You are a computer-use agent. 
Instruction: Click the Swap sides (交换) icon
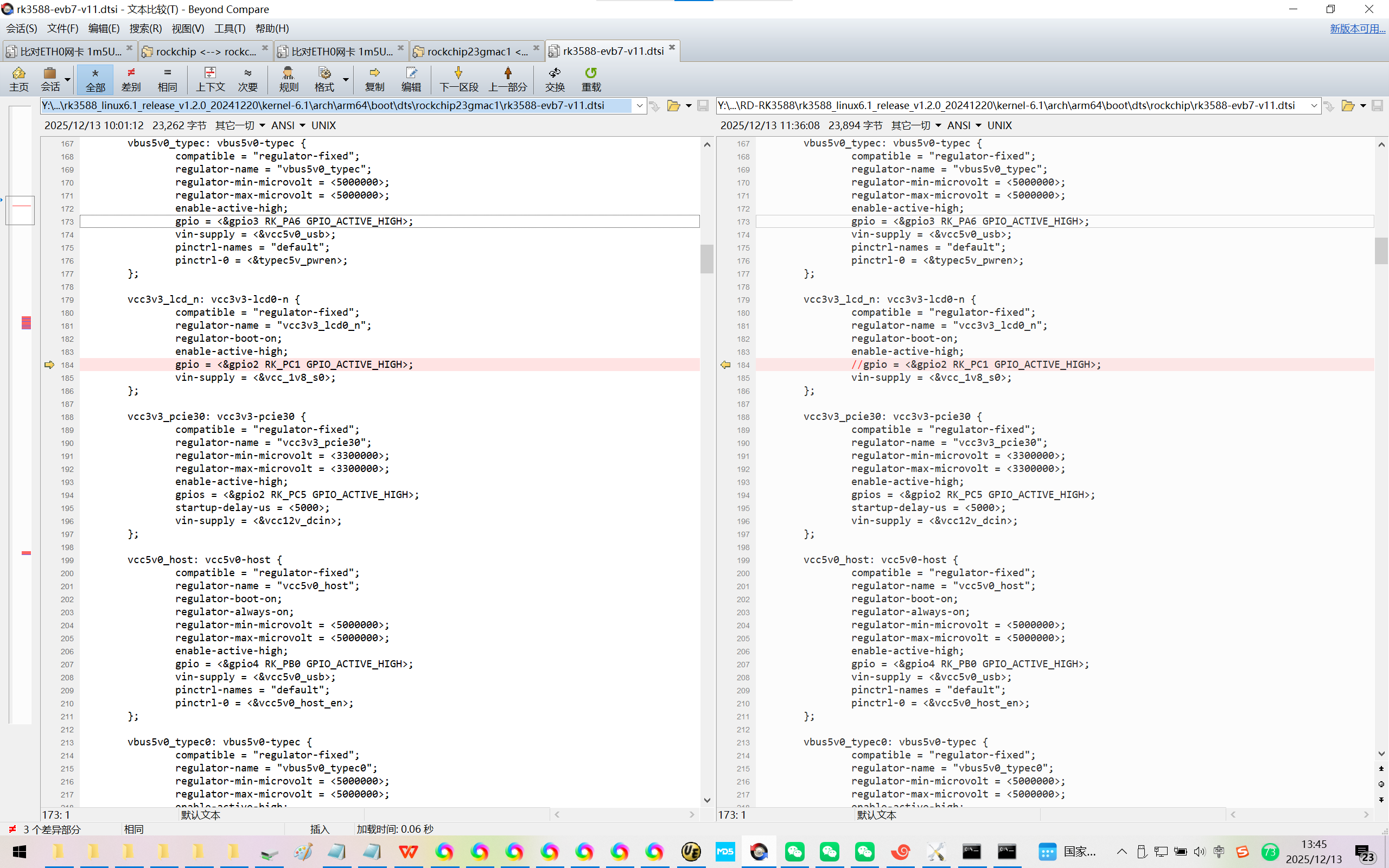pos(555,79)
